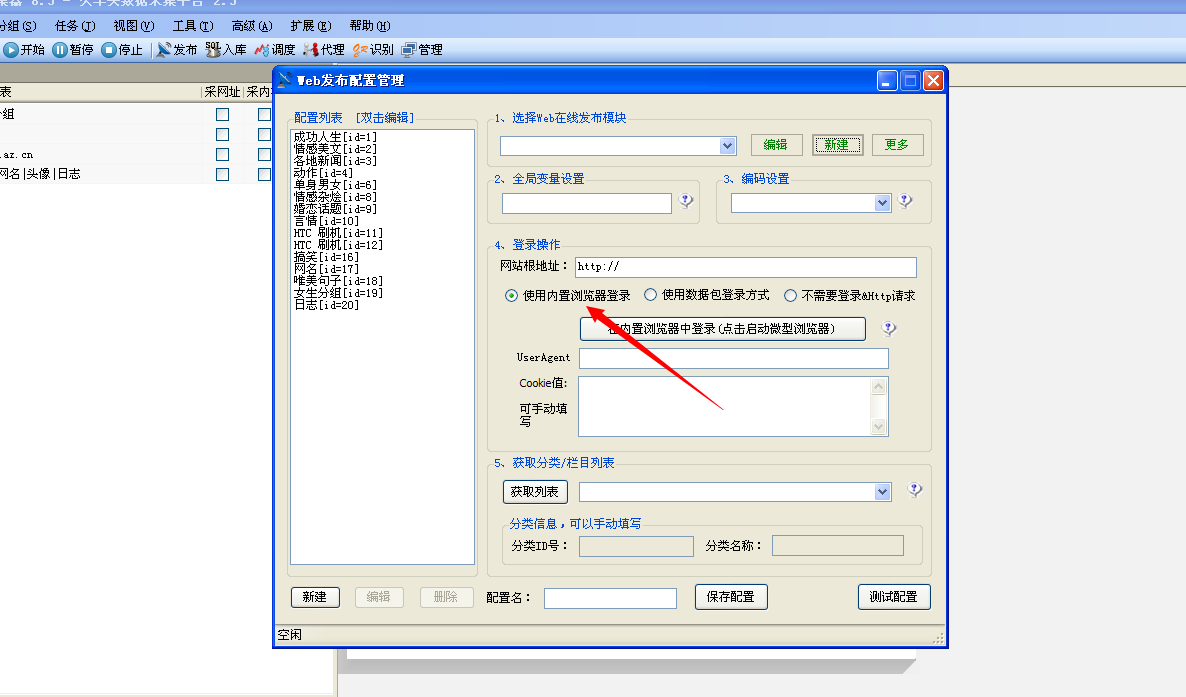1186x697 pixels.
Task: Tick 采网址 checkbox in 网名|头像|日志 row
Action: click(222, 174)
